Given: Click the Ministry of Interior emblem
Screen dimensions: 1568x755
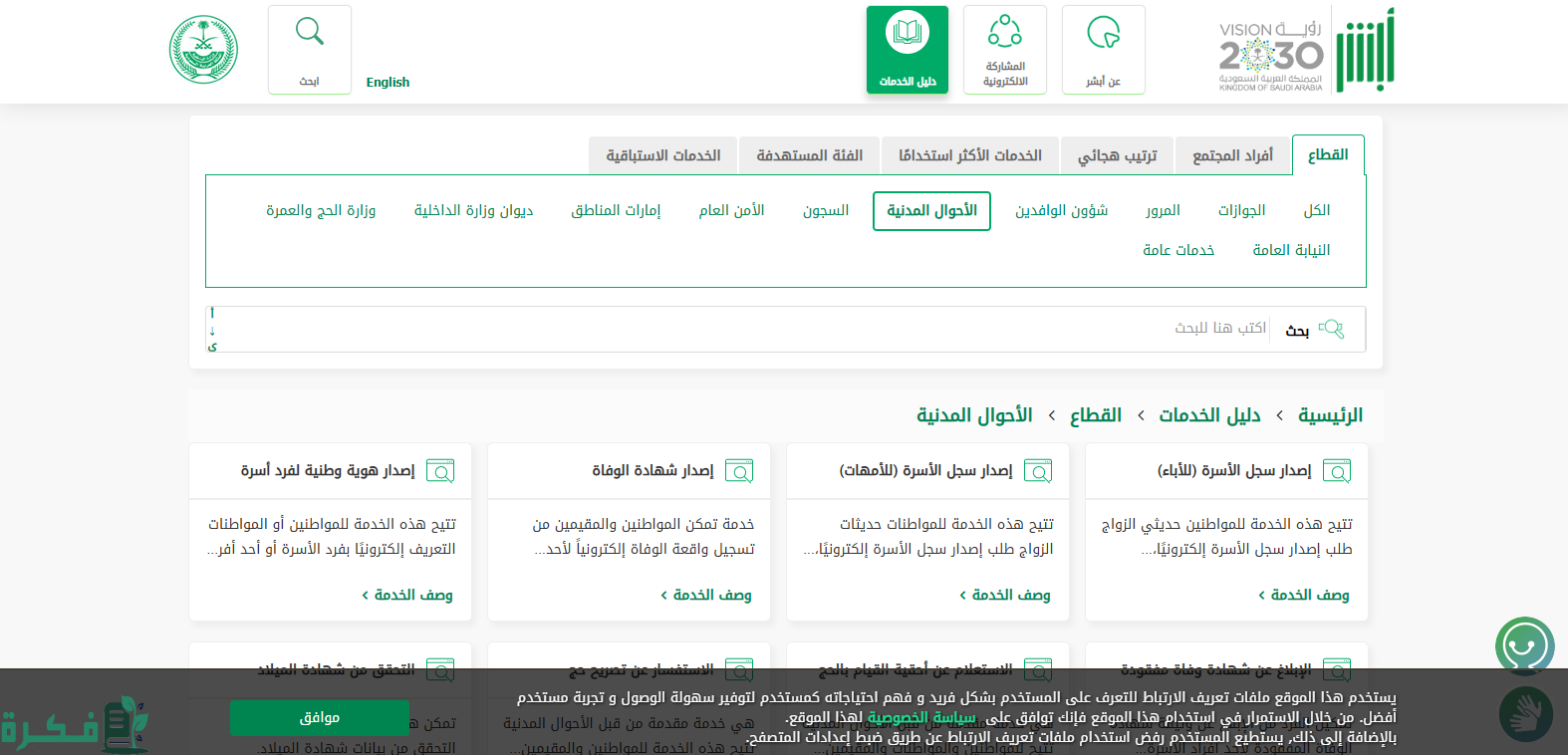Looking at the screenshot, I should (x=203, y=50).
